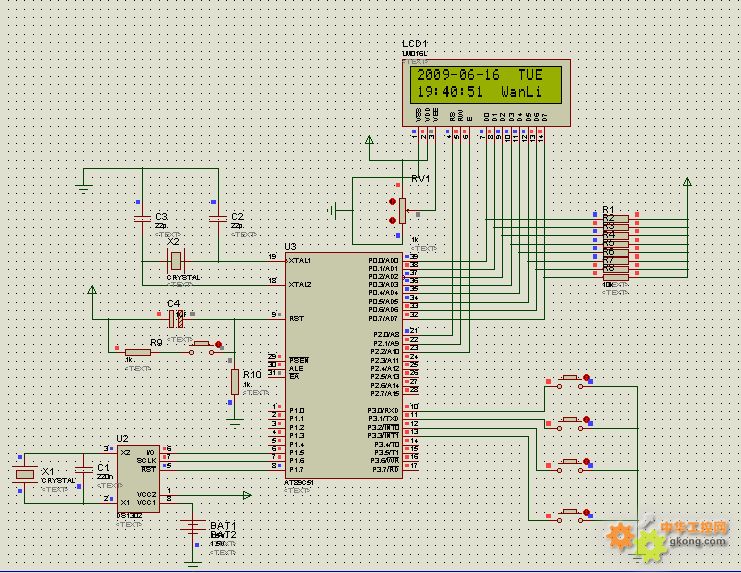The width and height of the screenshot is (741, 573).
Task: Click the AT89C51 part name label
Action: pyautogui.click(x=299, y=483)
